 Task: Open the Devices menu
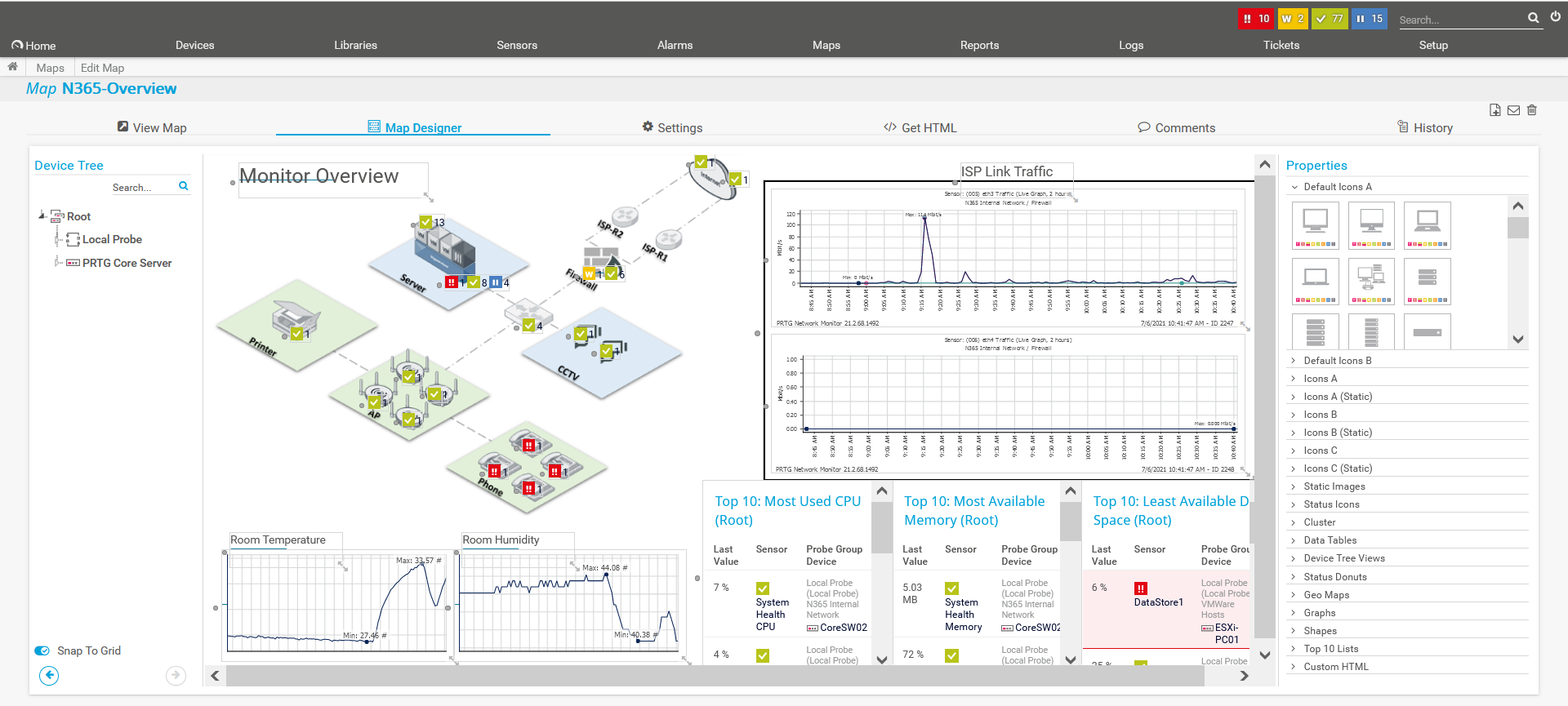[194, 45]
